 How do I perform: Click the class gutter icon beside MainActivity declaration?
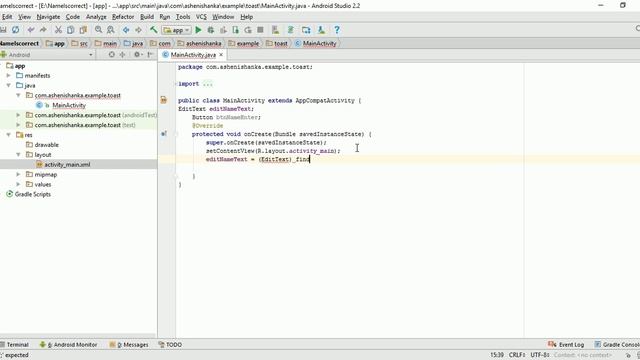(164, 100)
